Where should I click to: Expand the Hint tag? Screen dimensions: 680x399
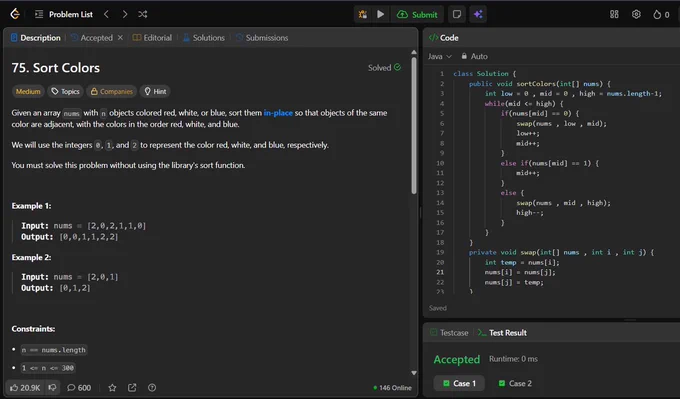pos(155,92)
